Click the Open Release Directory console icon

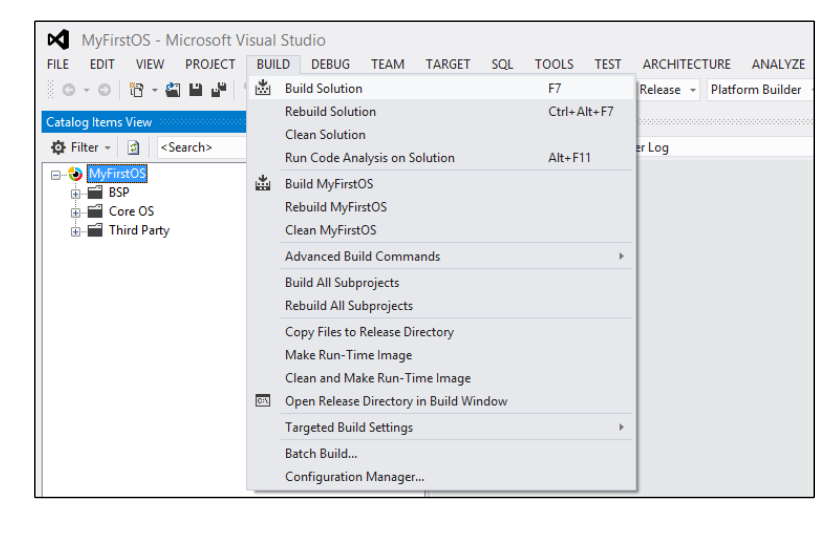pos(263,401)
